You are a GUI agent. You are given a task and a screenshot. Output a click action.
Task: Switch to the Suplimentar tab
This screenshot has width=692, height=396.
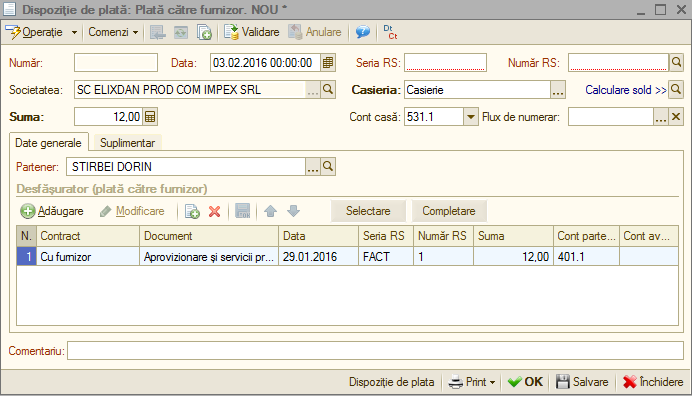point(127,143)
